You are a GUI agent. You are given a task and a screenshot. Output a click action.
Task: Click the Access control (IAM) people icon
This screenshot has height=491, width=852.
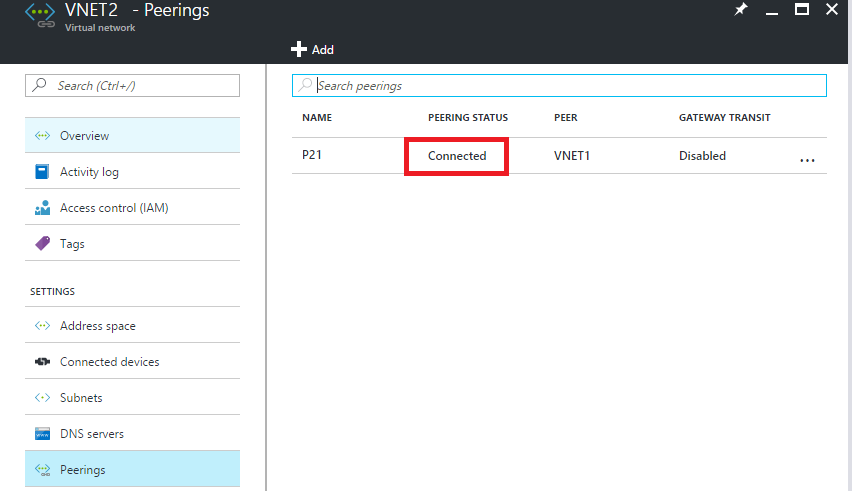(42, 207)
